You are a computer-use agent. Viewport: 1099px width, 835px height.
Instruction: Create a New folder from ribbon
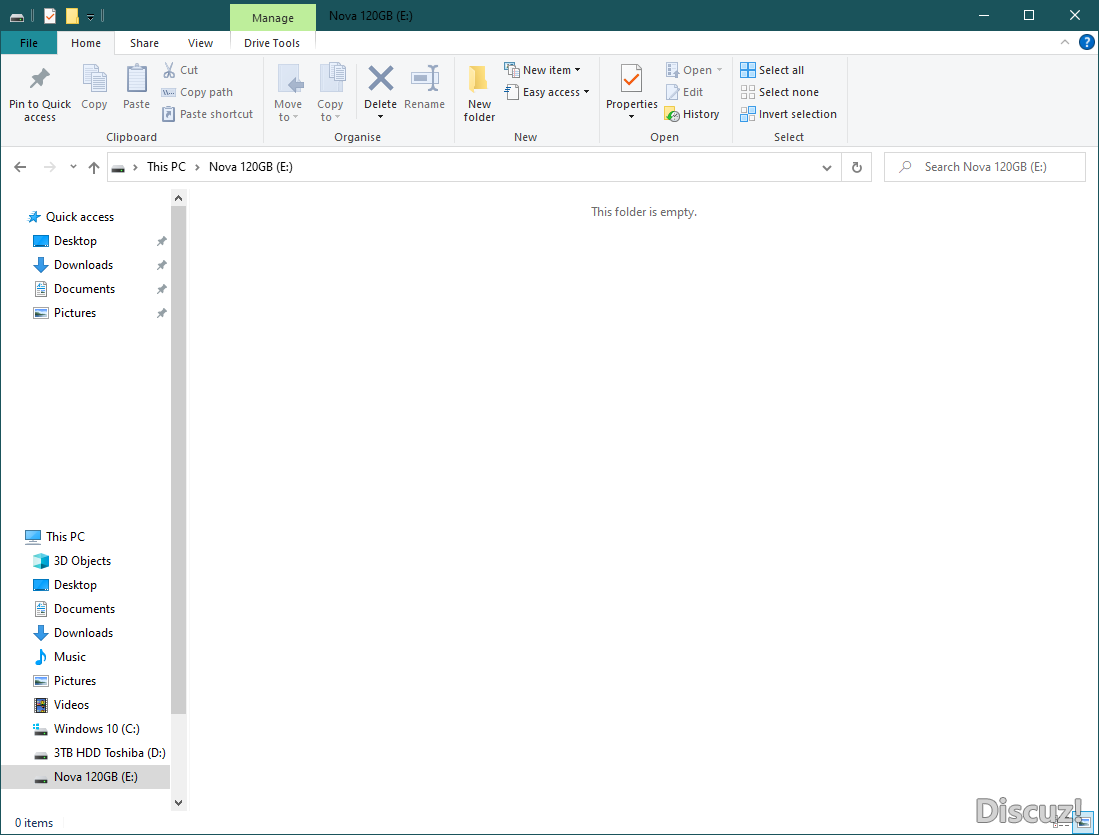(479, 93)
